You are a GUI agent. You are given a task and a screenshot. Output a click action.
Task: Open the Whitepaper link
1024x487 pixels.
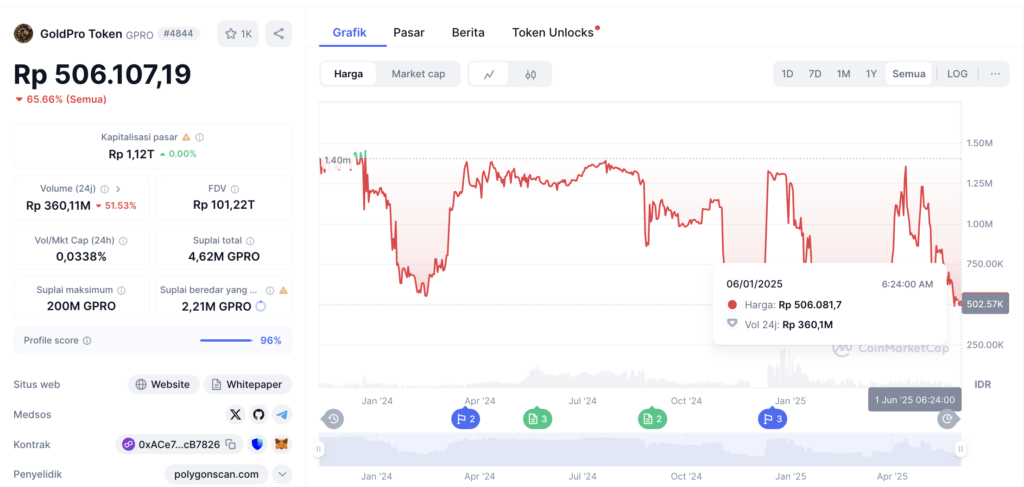tap(248, 384)
